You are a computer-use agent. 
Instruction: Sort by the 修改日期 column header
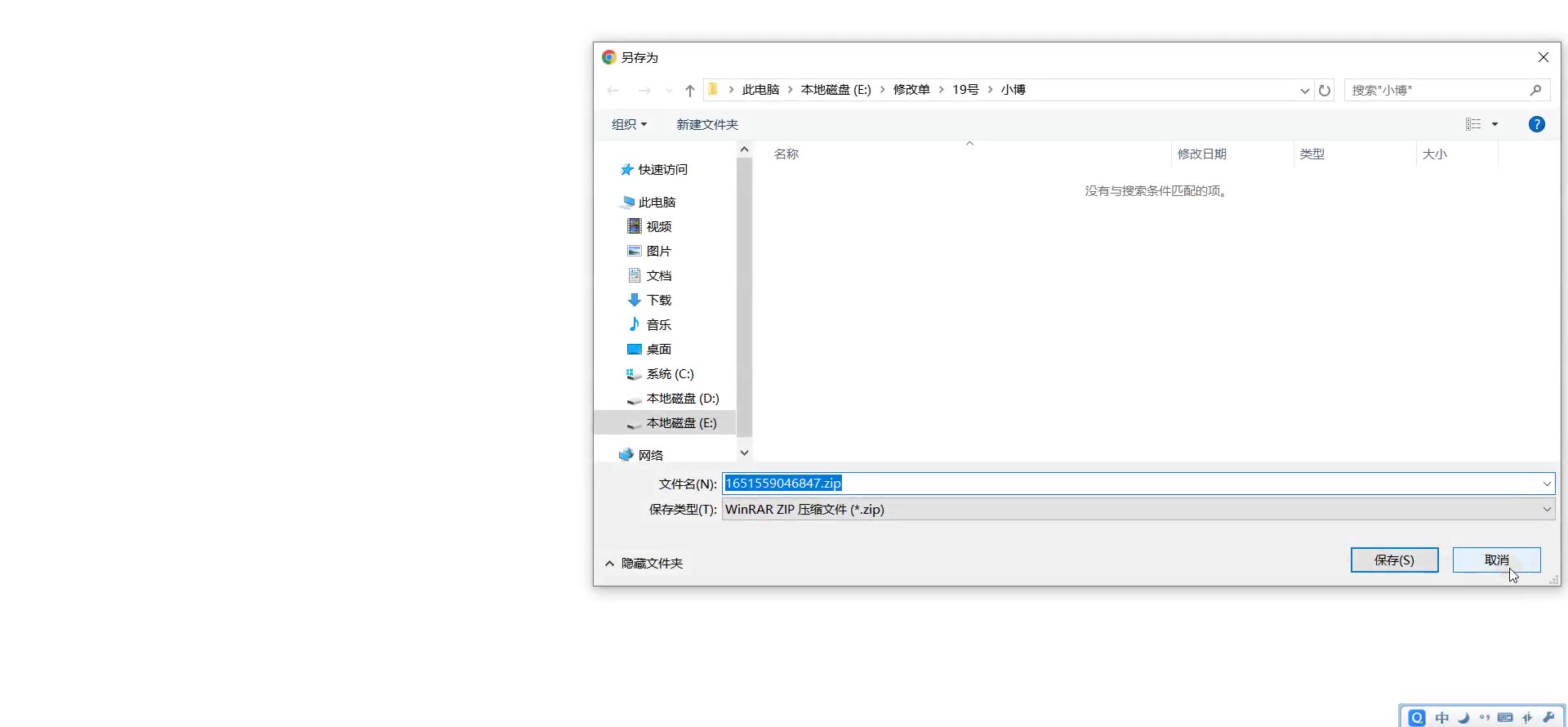click(x=1201, y=154)
